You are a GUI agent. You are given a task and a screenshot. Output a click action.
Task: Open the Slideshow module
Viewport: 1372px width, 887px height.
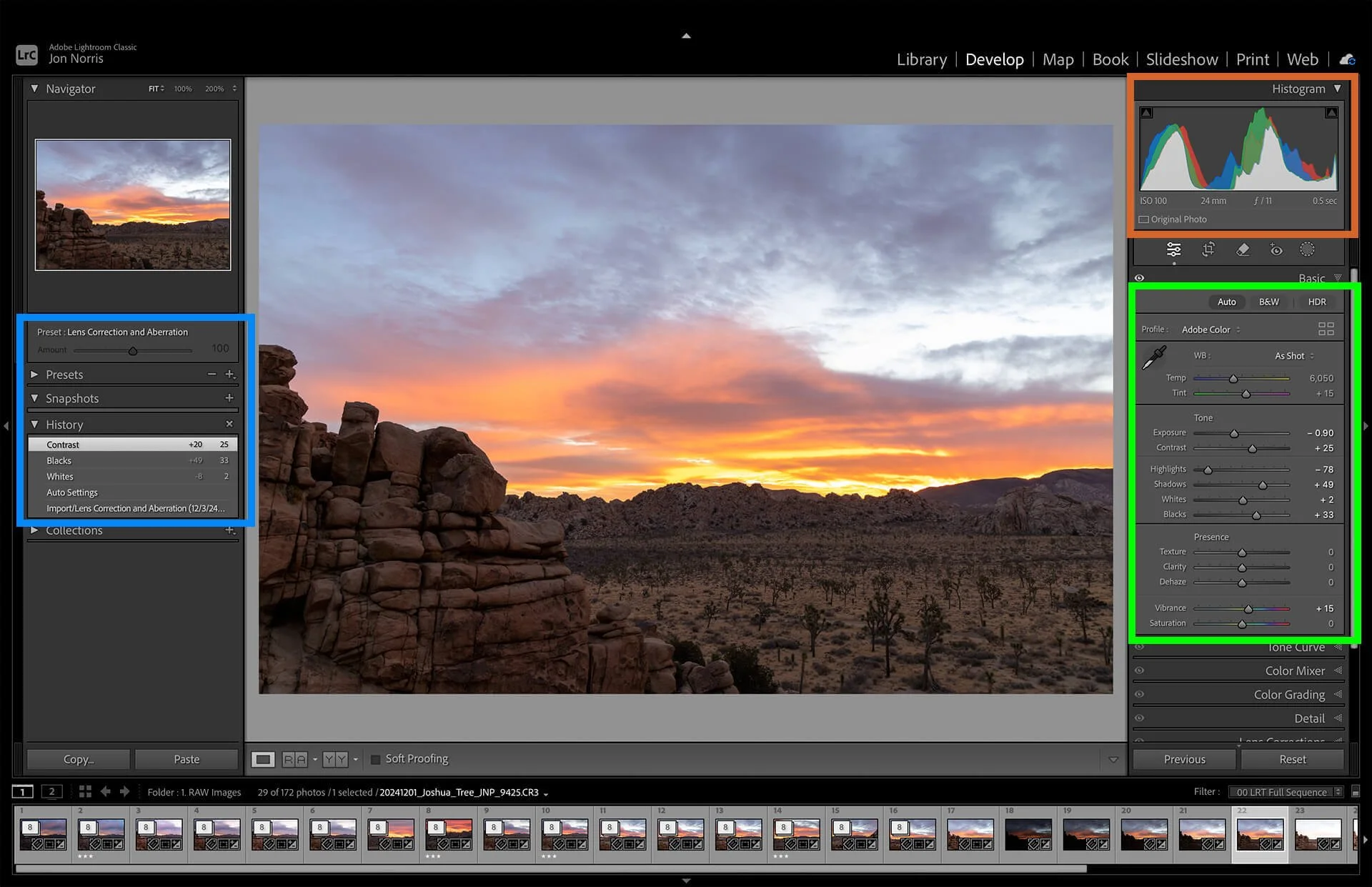(1181, 59)
